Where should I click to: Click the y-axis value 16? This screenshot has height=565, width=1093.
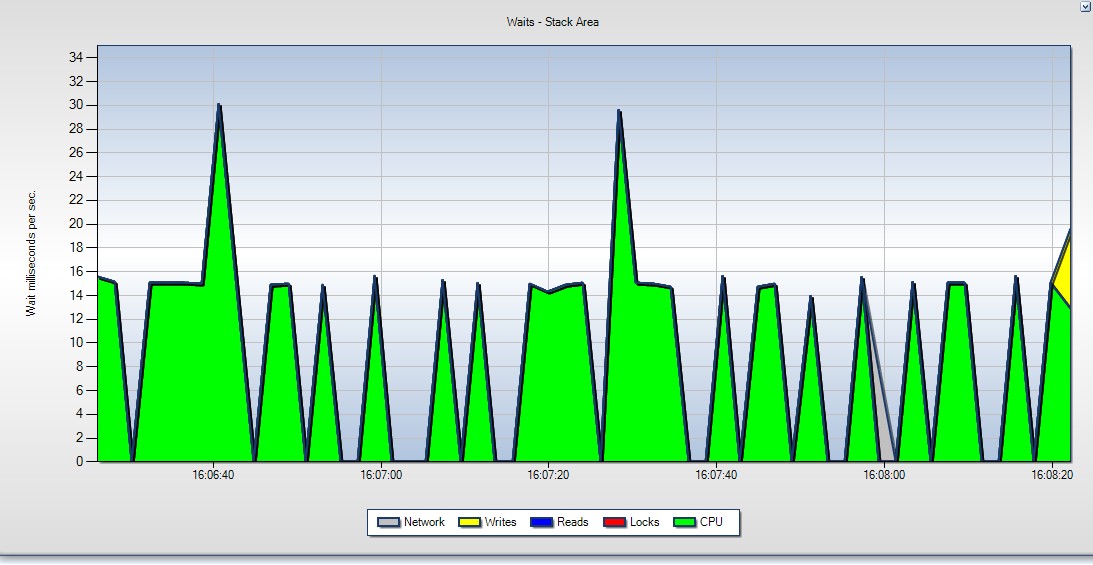(x=76, y=271)
